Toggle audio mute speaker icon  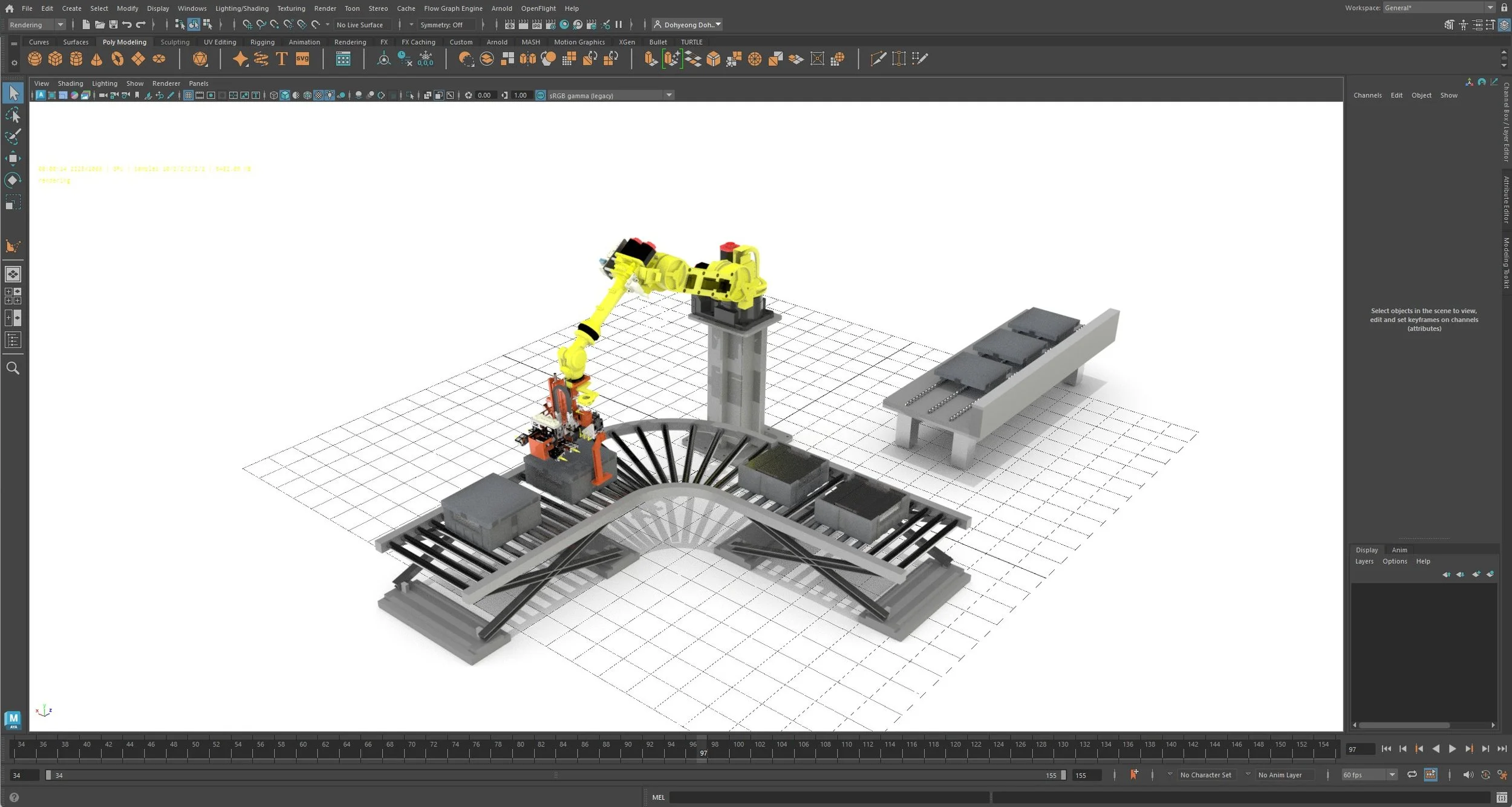[1468, 774]
